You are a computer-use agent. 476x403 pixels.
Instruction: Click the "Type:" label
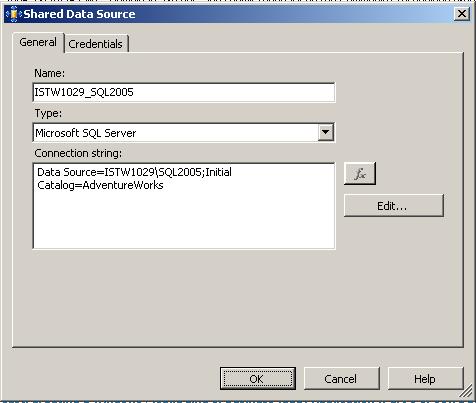(x=48, y=113)
